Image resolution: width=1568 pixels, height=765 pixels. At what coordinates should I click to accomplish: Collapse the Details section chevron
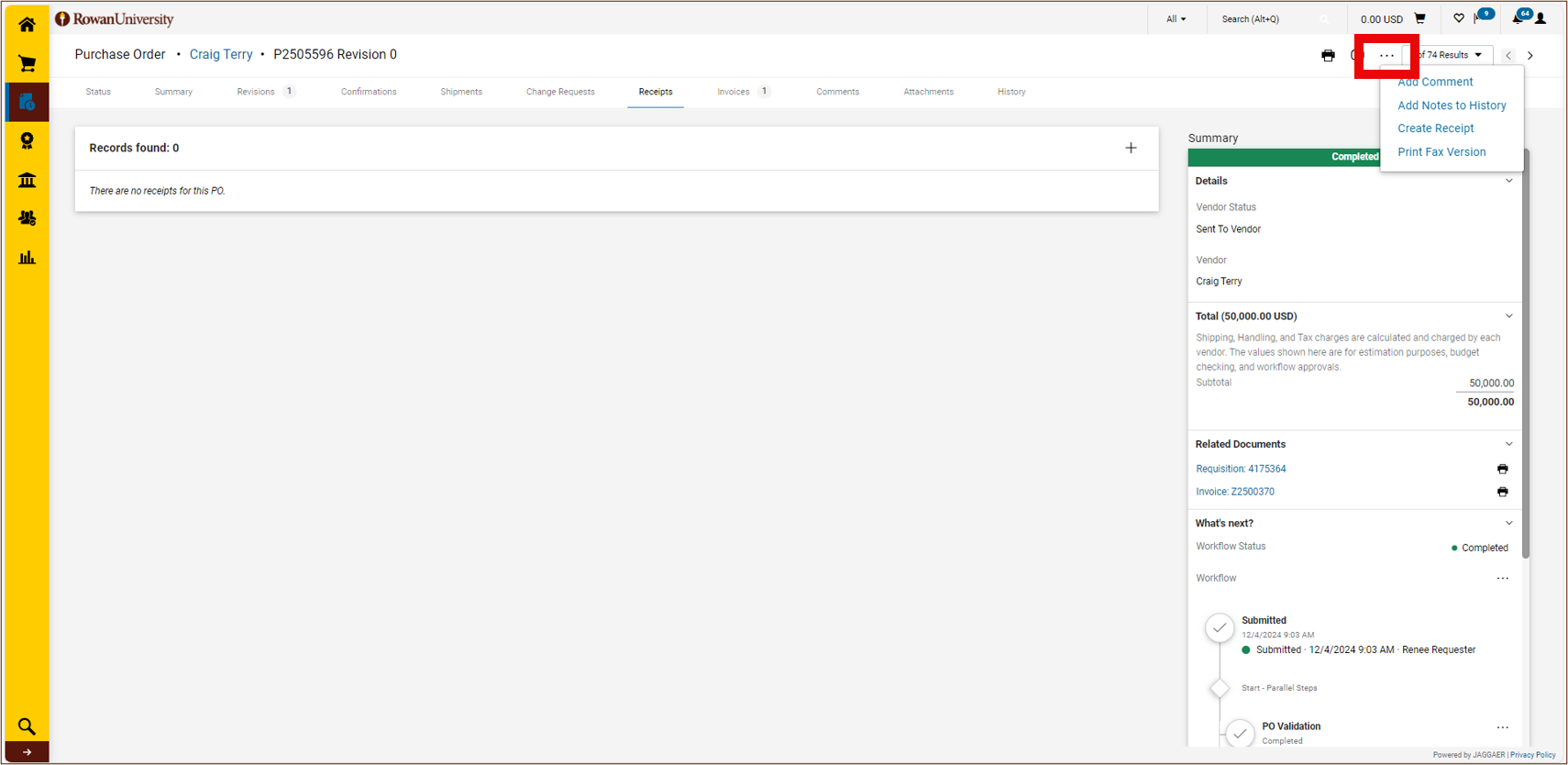coord(1508,181)
